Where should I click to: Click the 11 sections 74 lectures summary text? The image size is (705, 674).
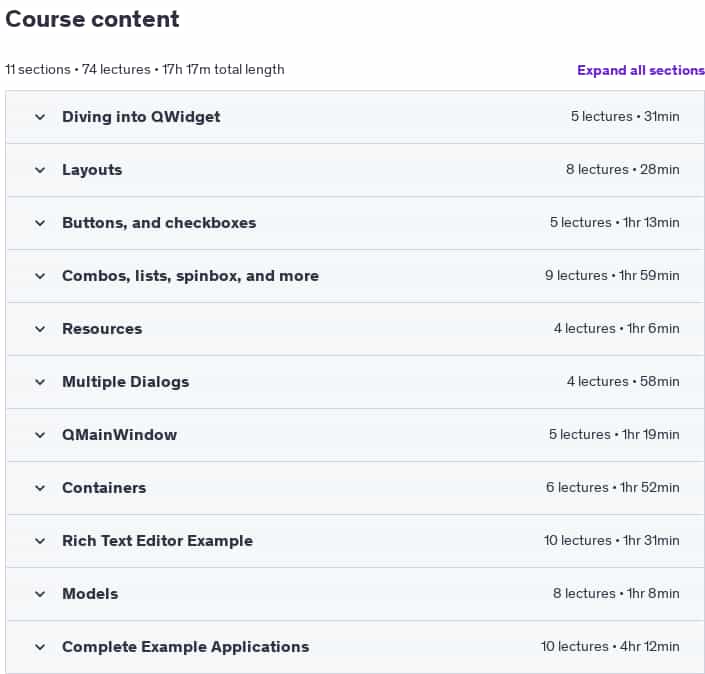point(145,70)
